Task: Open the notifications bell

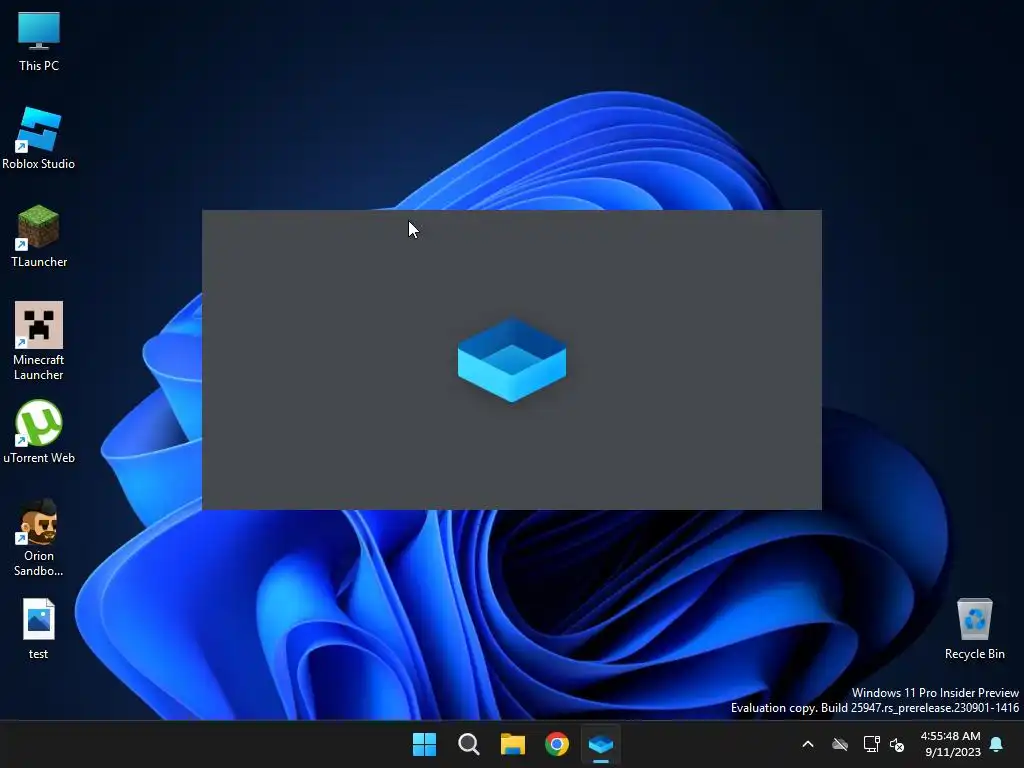Action: click(996, 744)
